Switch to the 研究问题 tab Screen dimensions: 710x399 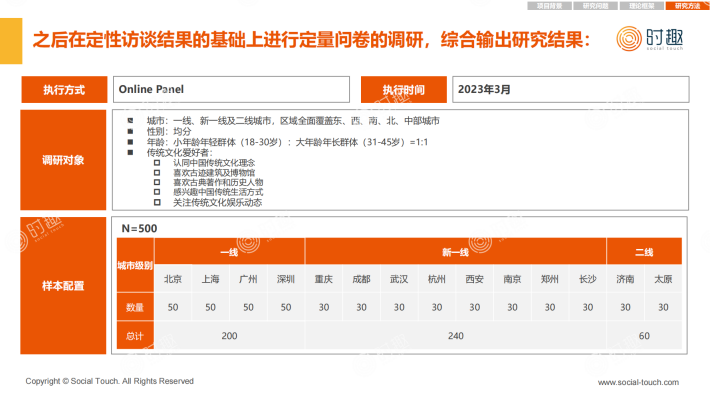click(x=595, y=6)
